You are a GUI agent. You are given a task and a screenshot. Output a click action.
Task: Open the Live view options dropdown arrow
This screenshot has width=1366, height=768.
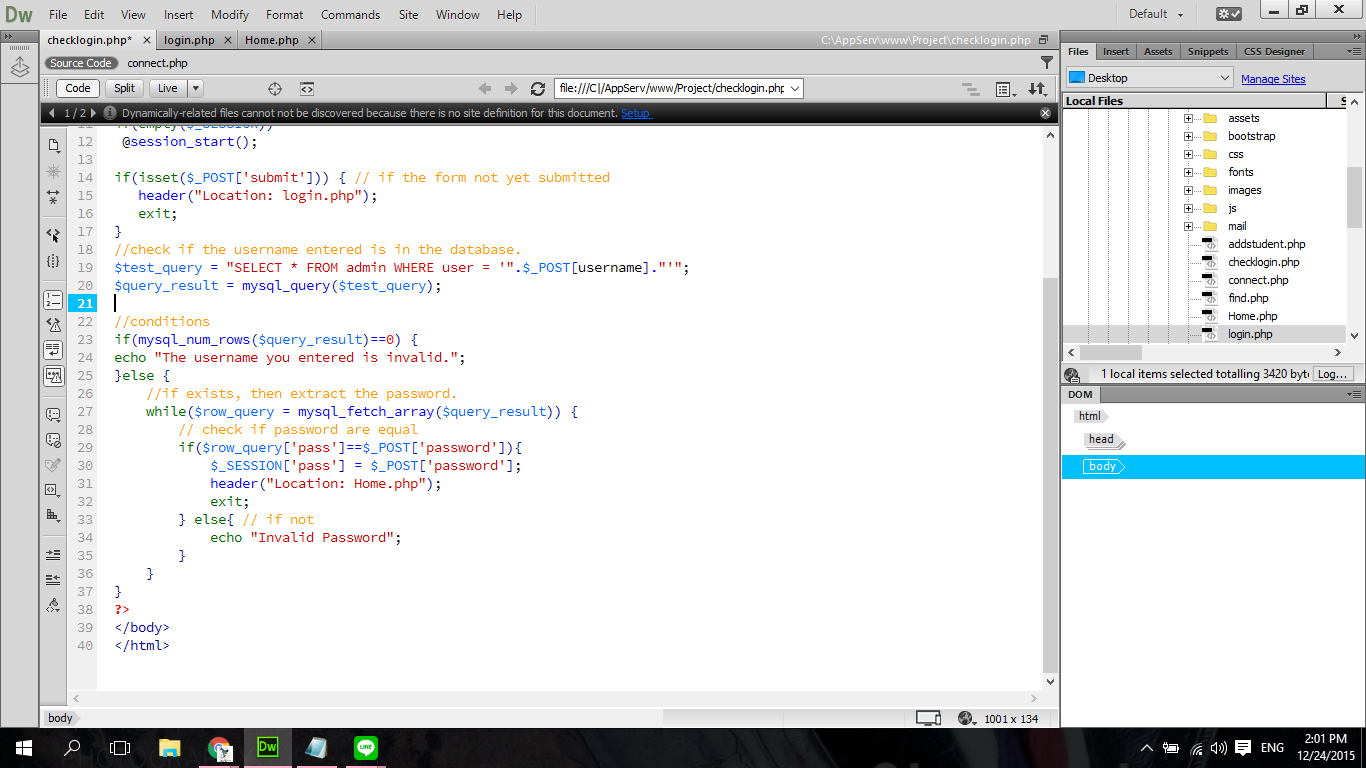click(195, 88)
